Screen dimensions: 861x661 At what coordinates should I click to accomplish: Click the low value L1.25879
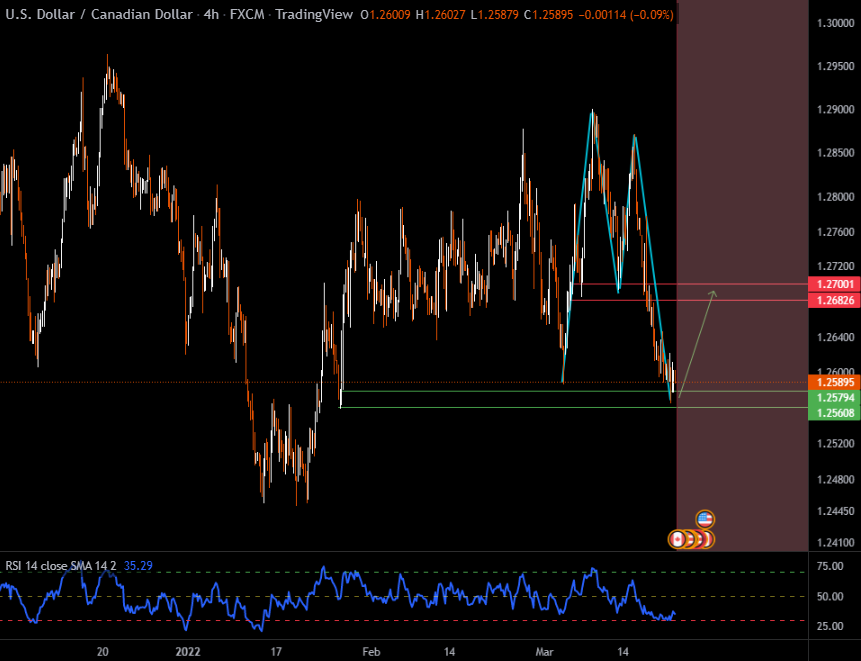click(x=495, y=15)
